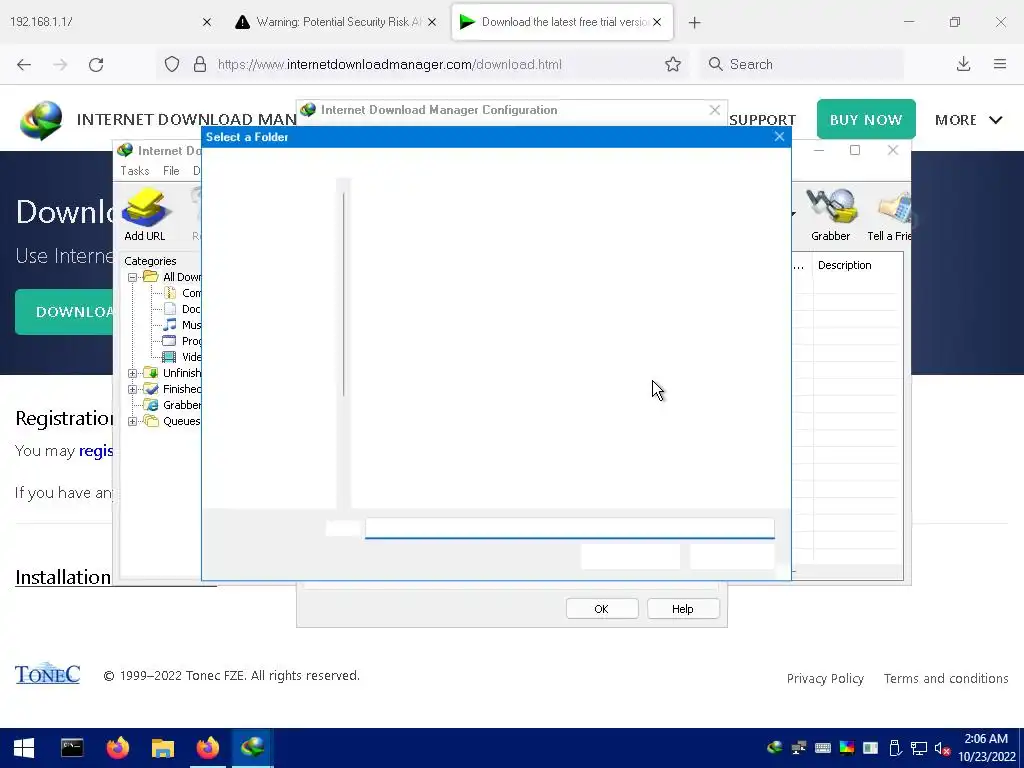Select the All Downloads folder icon

(151, 276)
